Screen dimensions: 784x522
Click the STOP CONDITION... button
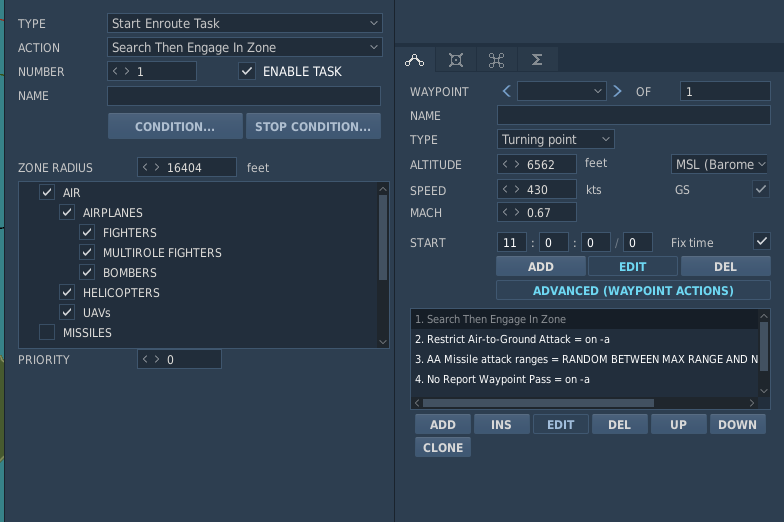coord(313,126)
